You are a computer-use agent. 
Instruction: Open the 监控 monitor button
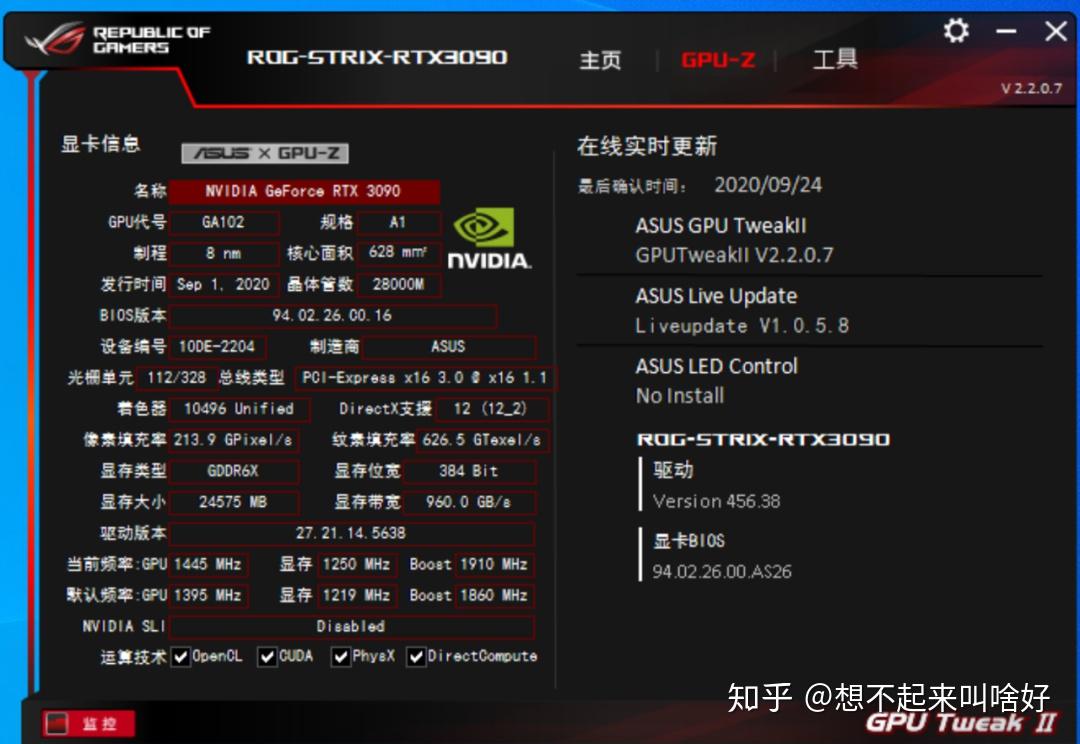tap(89, 723)
